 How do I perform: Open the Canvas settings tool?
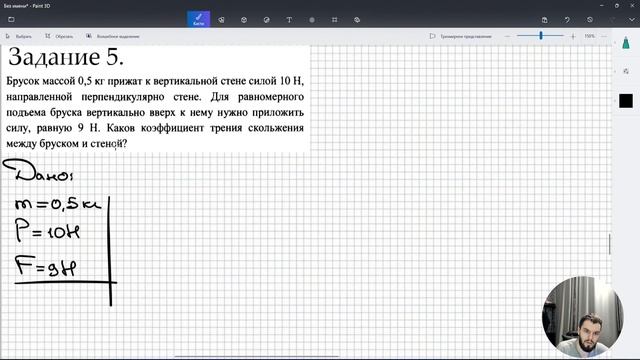[335, 20]
